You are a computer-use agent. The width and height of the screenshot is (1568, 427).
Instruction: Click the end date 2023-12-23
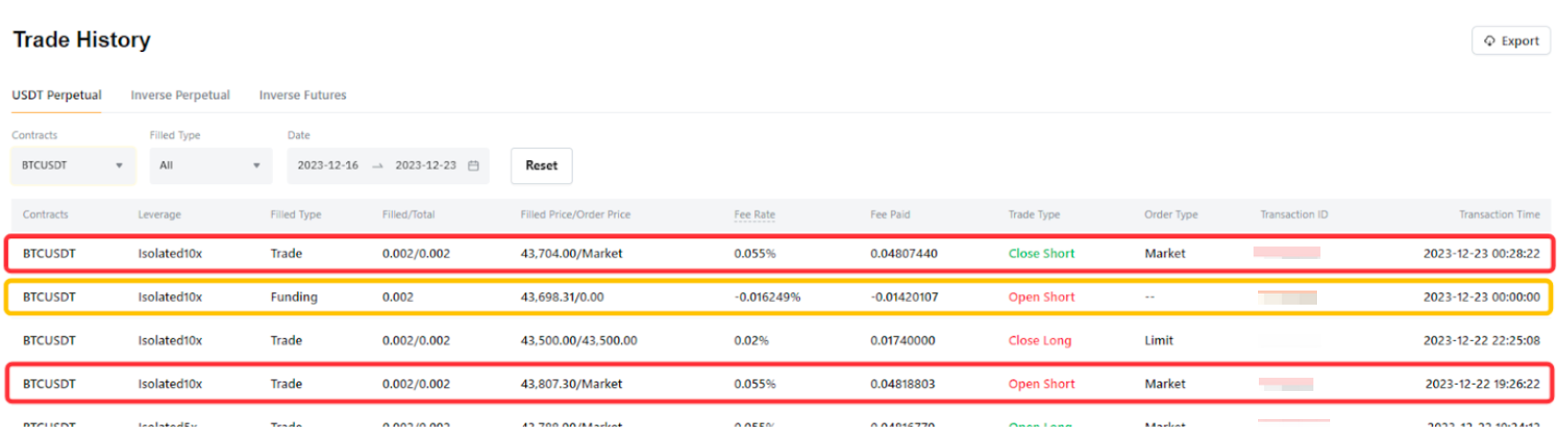click(425, 166)
